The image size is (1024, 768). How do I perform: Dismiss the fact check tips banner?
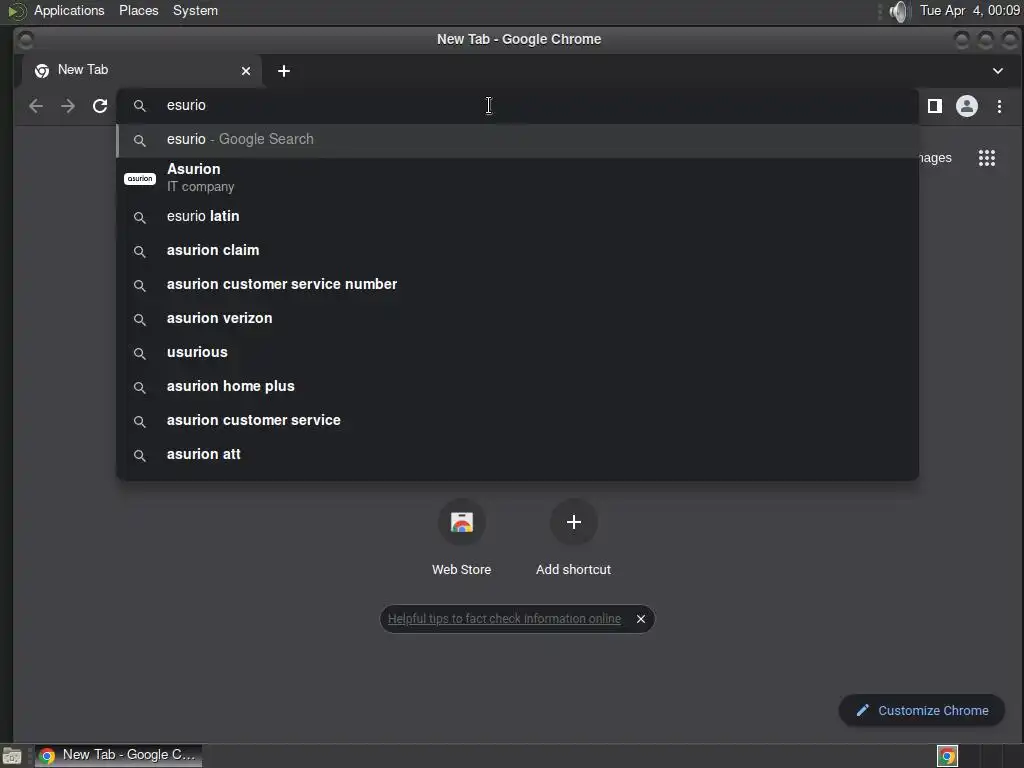pyautogui.click(x=641, y=618)
